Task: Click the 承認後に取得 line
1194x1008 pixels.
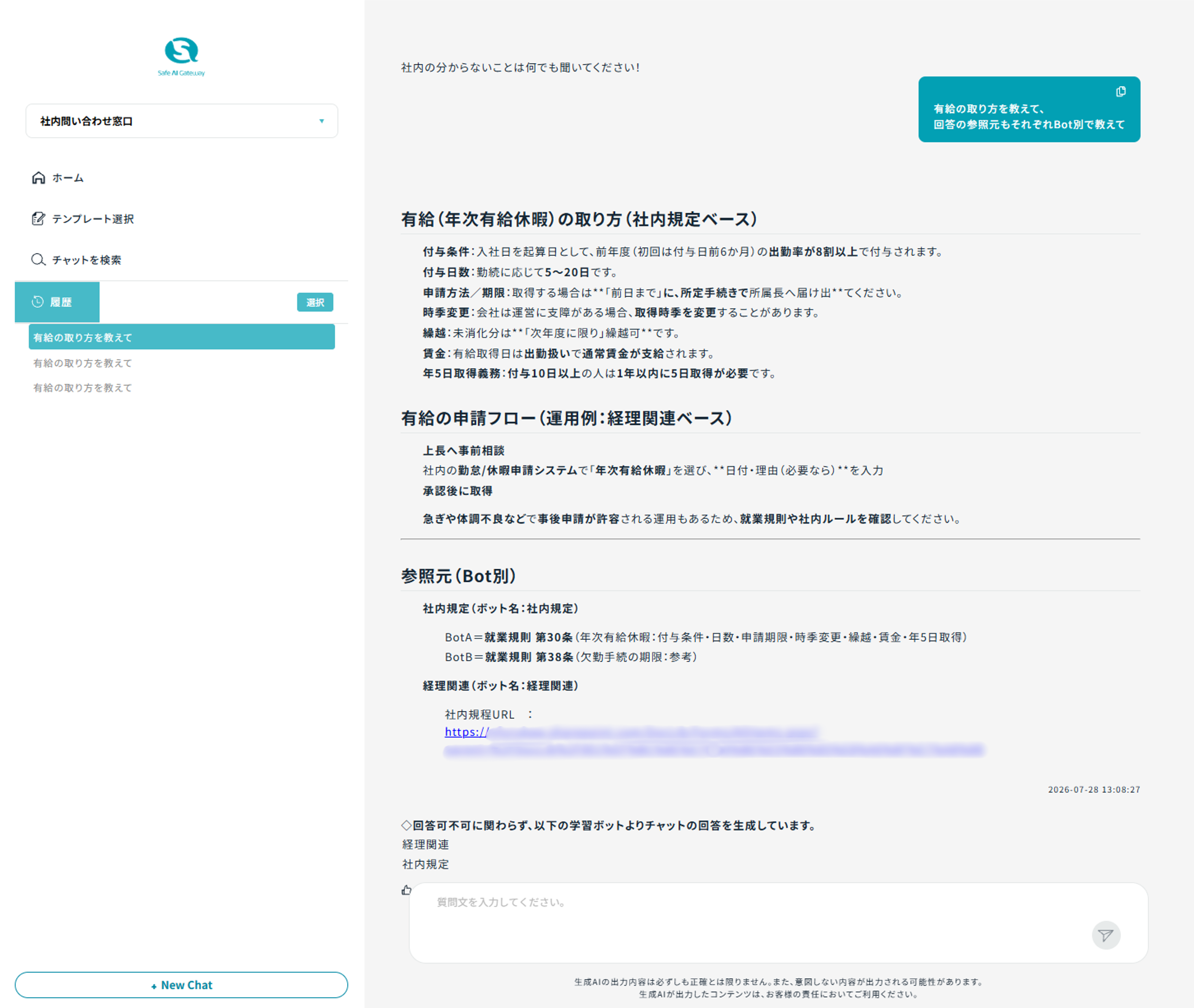Action: click(x=458, y=491)
